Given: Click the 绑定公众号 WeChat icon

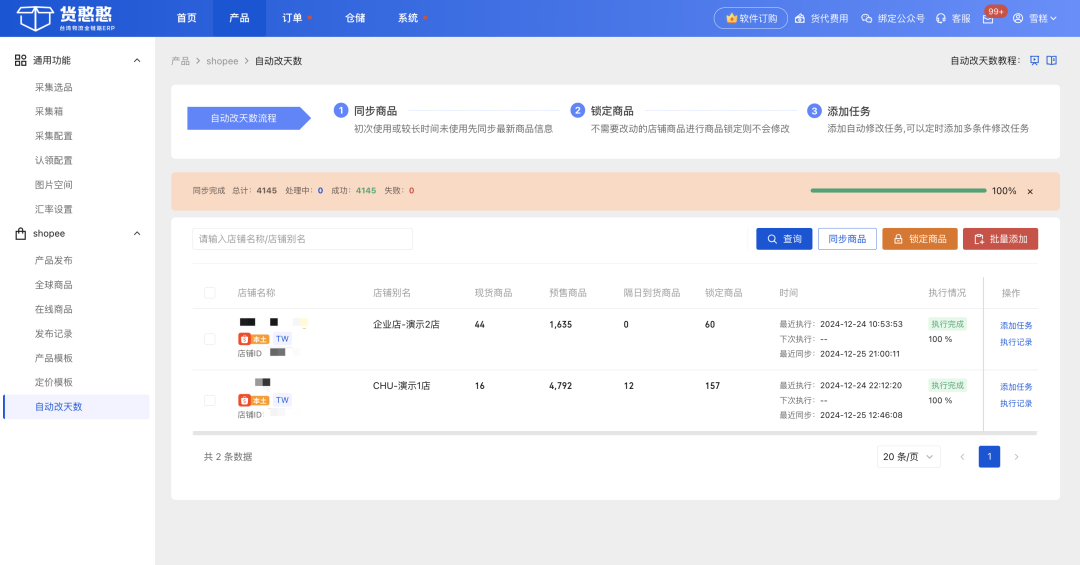Looking at the screenshot, I should tap(866, 19).
